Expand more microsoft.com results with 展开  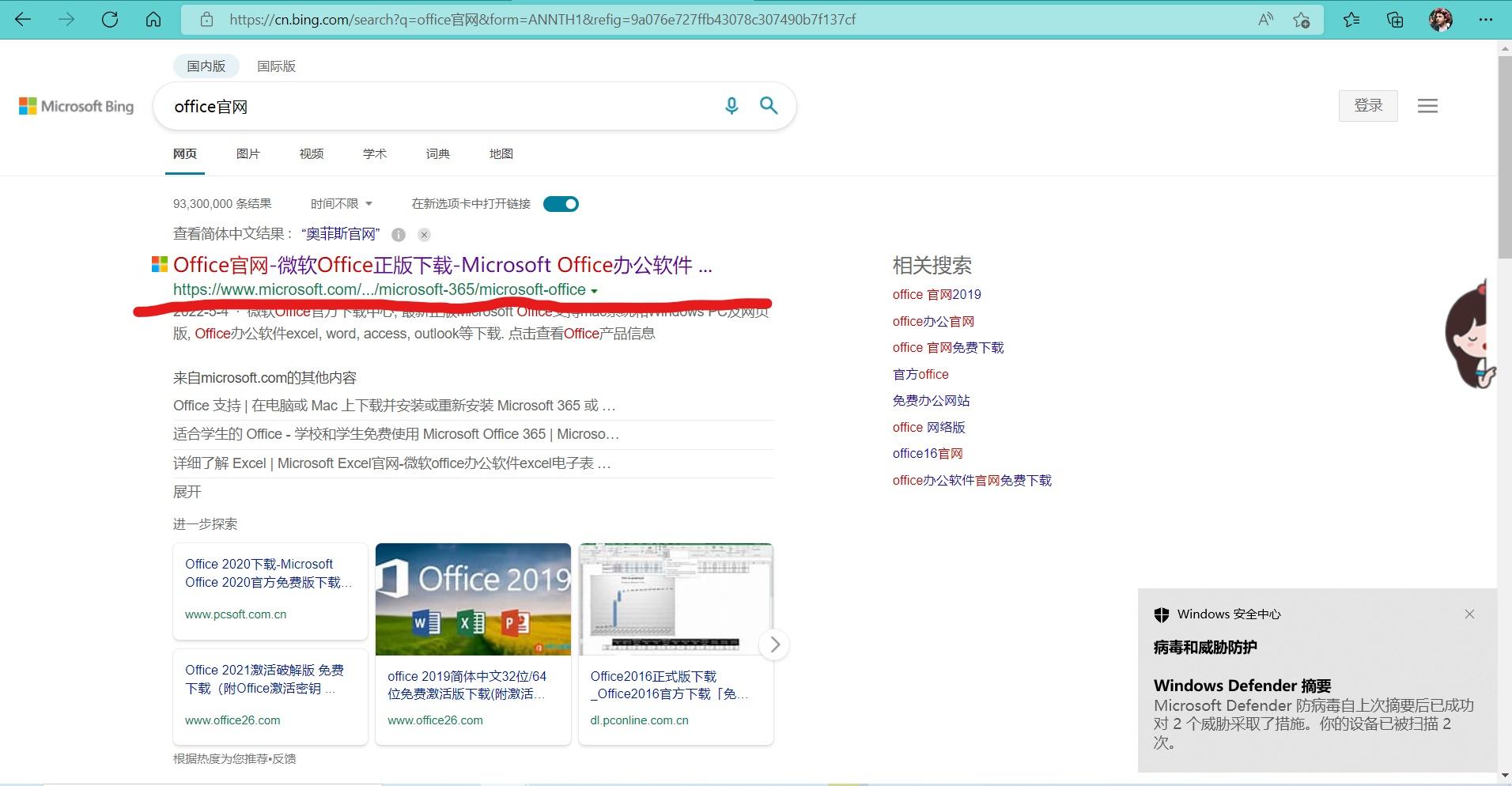pos(187,492)
